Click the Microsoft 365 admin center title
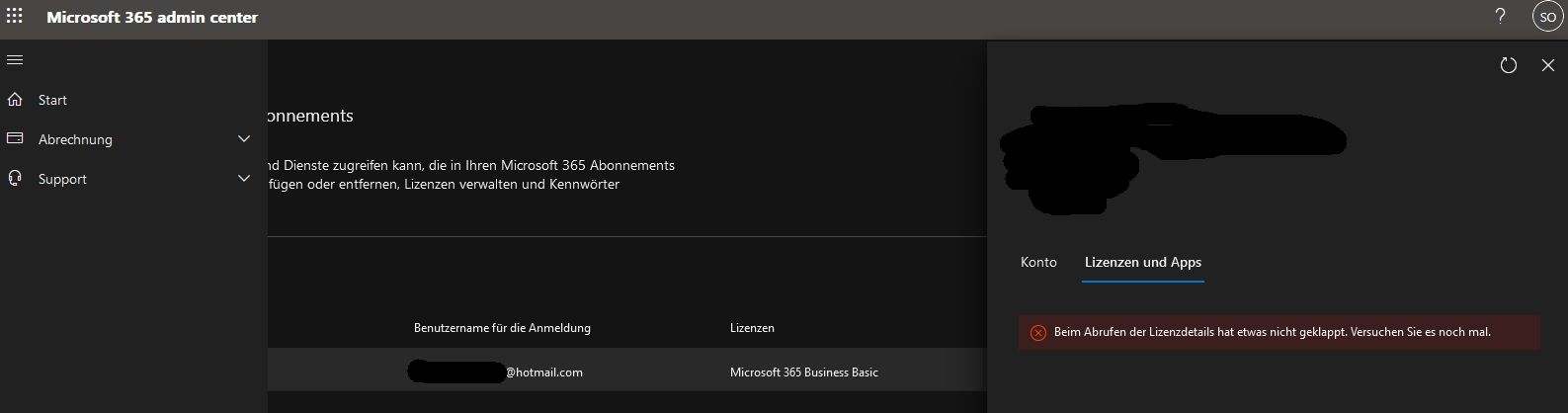Image resolution: width=1568 pixels, height=413 pixels. 152,17
